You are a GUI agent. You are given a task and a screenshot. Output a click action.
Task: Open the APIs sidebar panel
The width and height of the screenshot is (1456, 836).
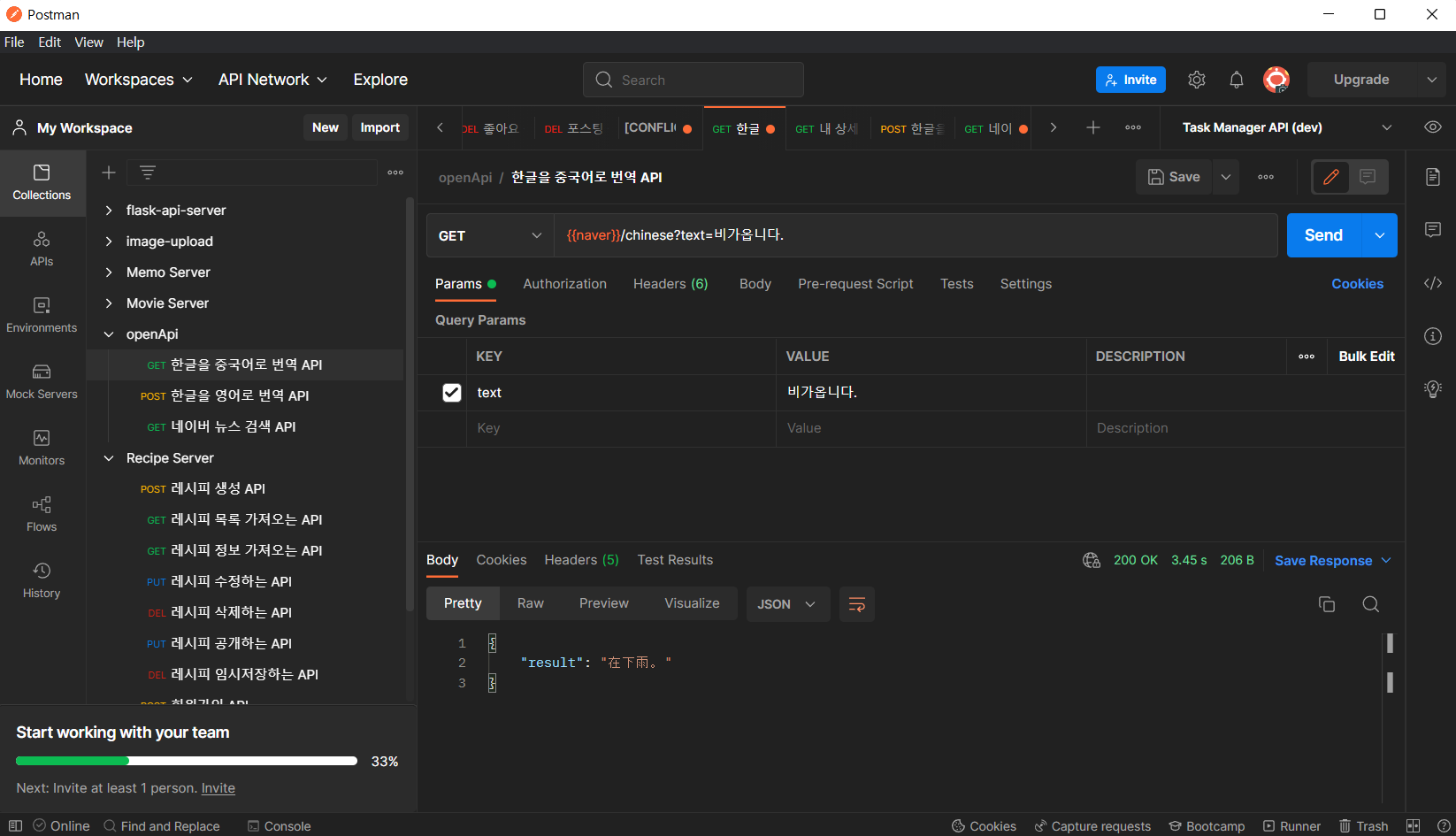[x=42, y=249]
